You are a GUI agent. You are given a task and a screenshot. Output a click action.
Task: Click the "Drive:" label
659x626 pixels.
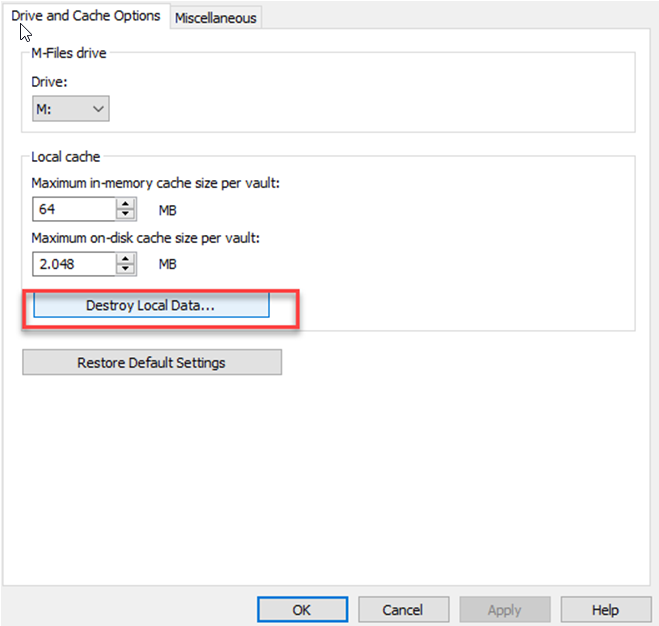(x=50, y=81)
